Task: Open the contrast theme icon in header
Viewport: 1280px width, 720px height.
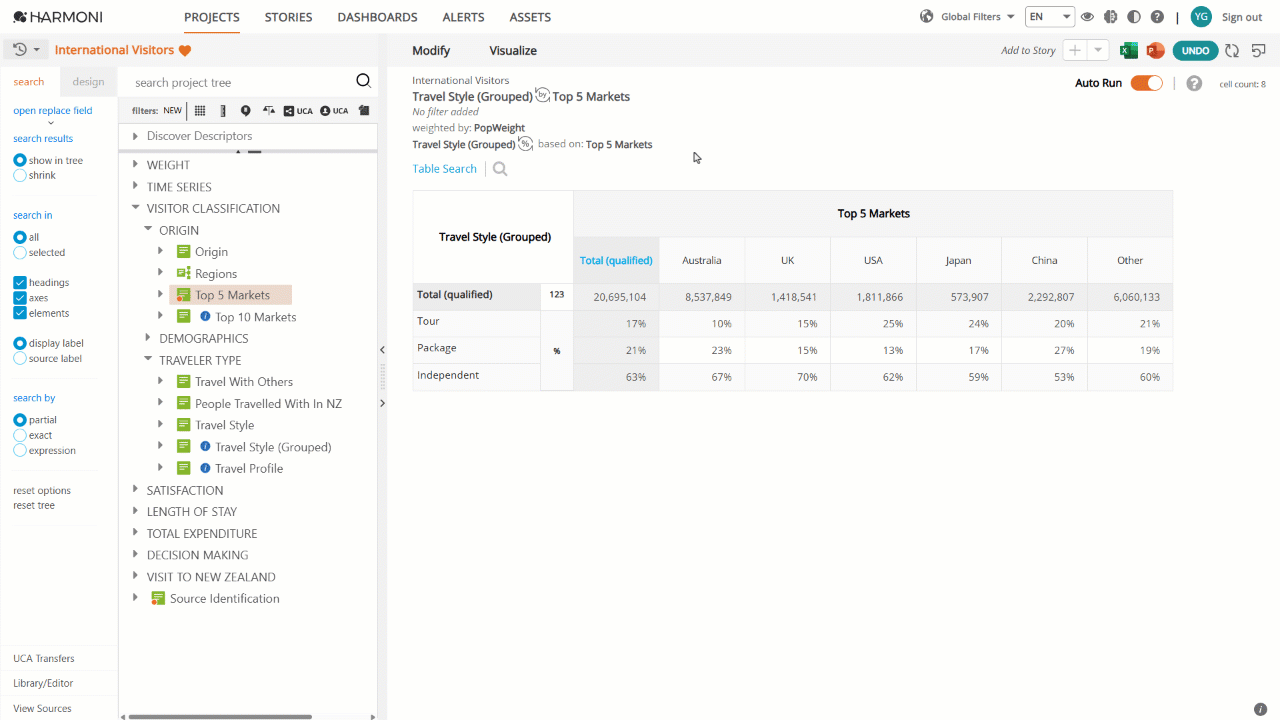Action: [x=1133, y=17]
